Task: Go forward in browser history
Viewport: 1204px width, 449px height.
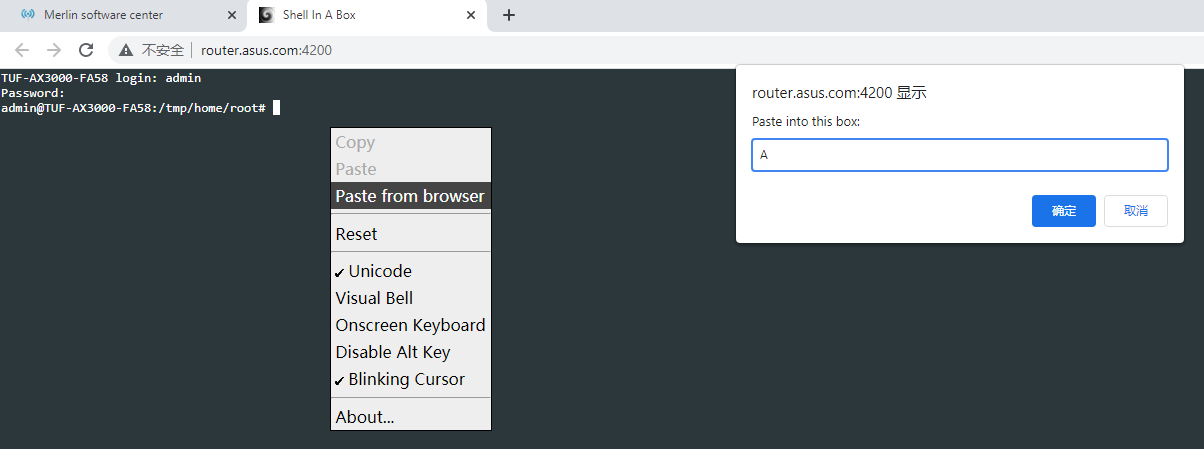Action: tap(54, 50)
